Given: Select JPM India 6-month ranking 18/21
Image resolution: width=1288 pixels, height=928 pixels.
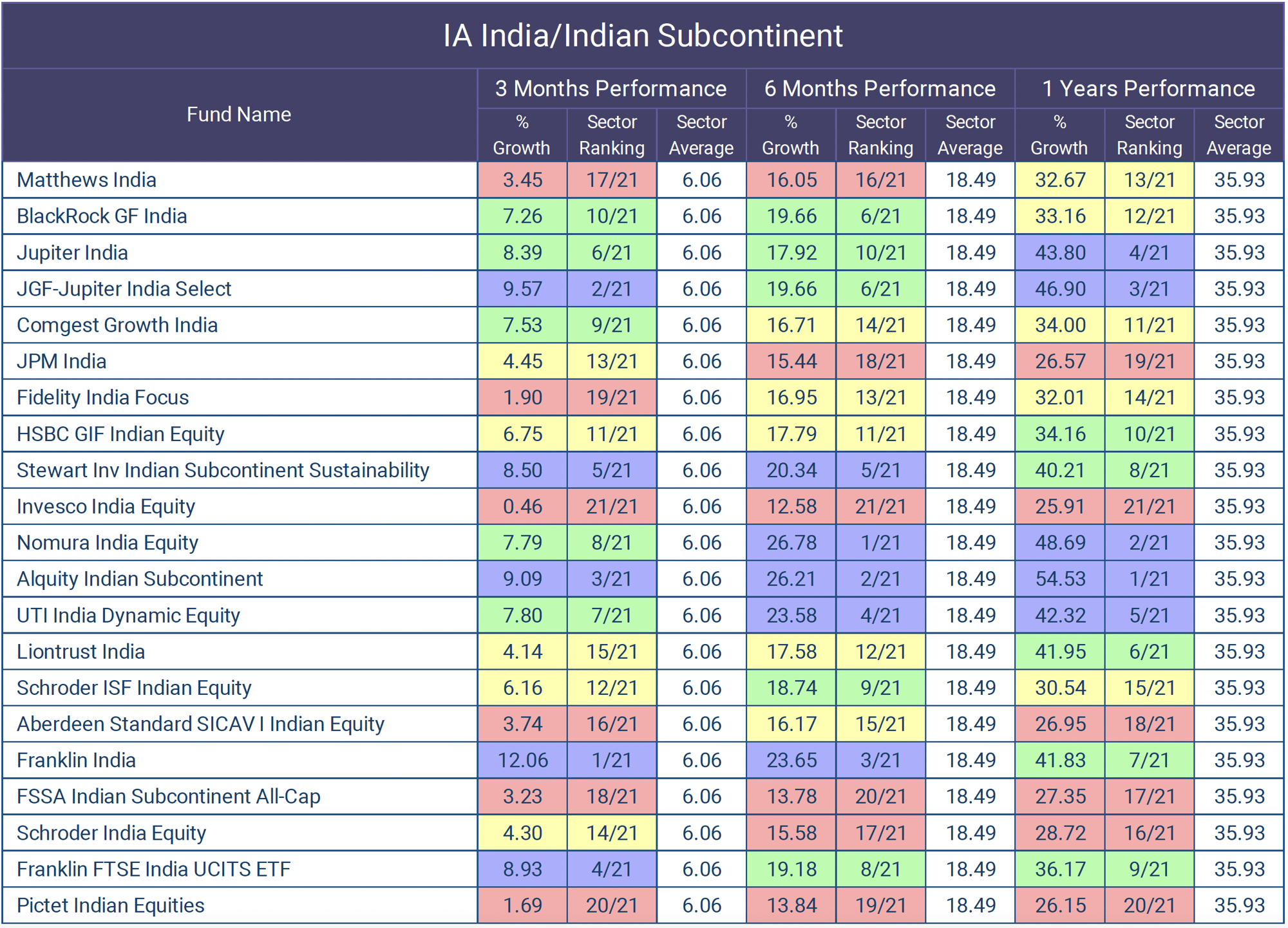Looking at the screenshot, I should (x=881, y=361).
